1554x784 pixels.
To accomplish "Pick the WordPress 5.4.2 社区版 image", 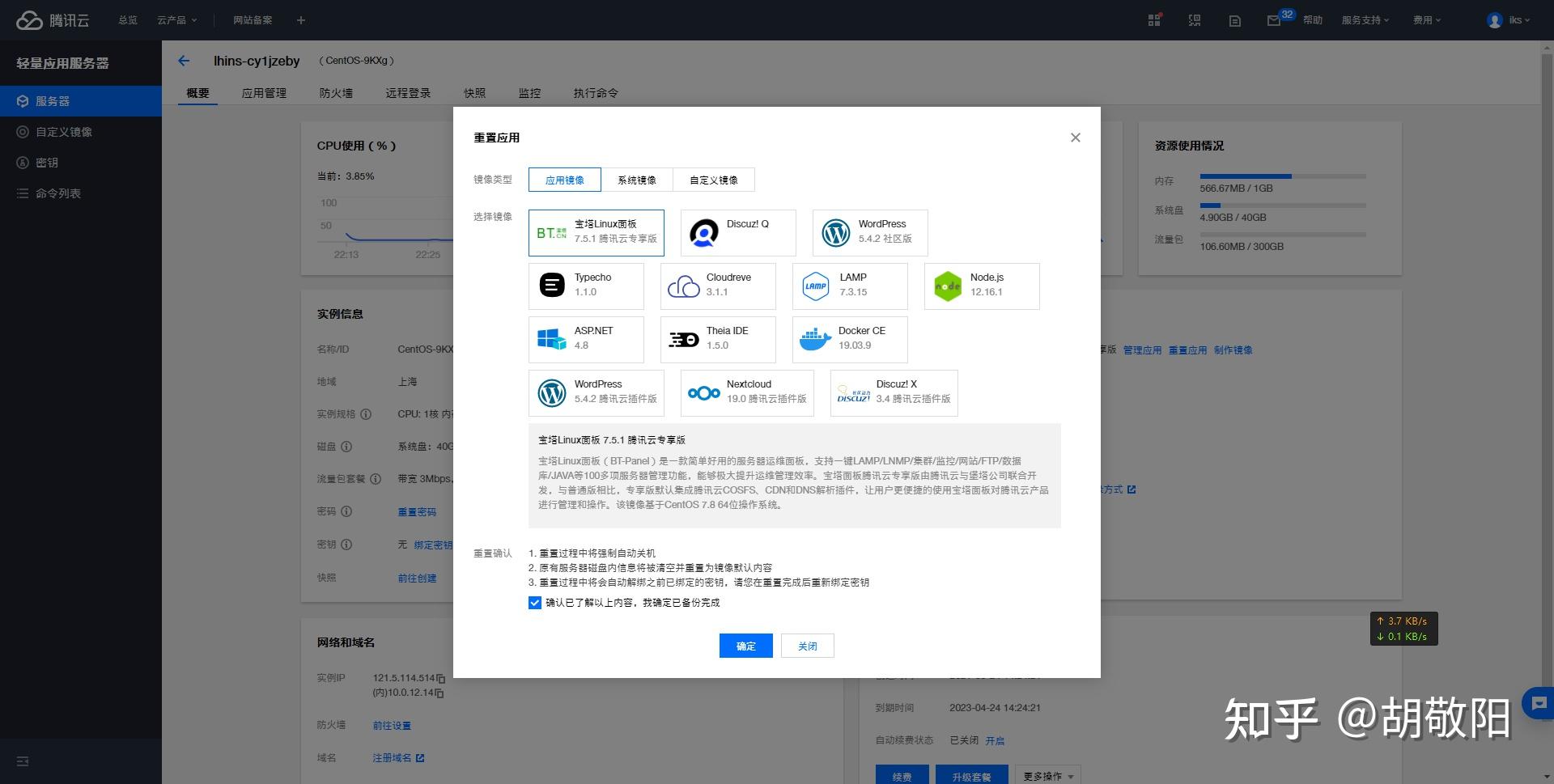I will point(870,232).
